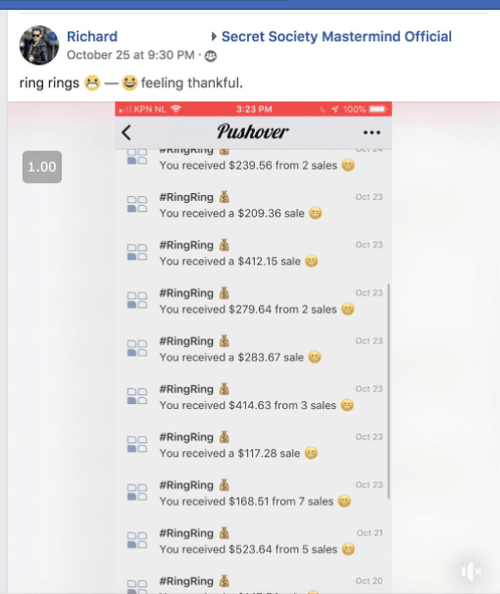The width and height of the screenshot is (500, 594).
Task: Open the $279.64 from 2 sales message
Action: pyautogui.click(x=254, y=301)
